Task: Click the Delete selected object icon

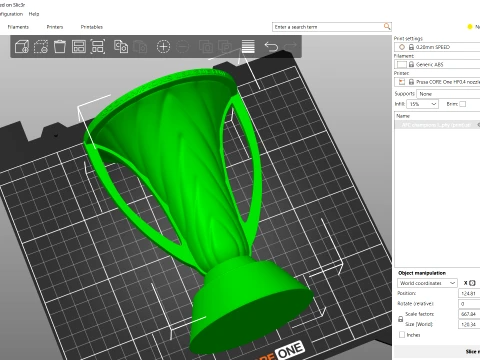Action: coord(41,47)
